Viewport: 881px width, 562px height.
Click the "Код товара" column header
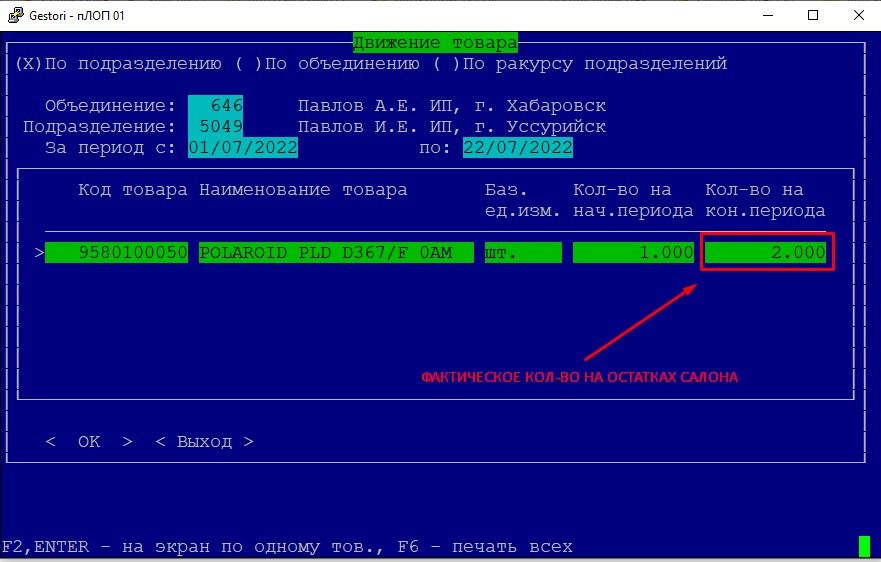133,190
